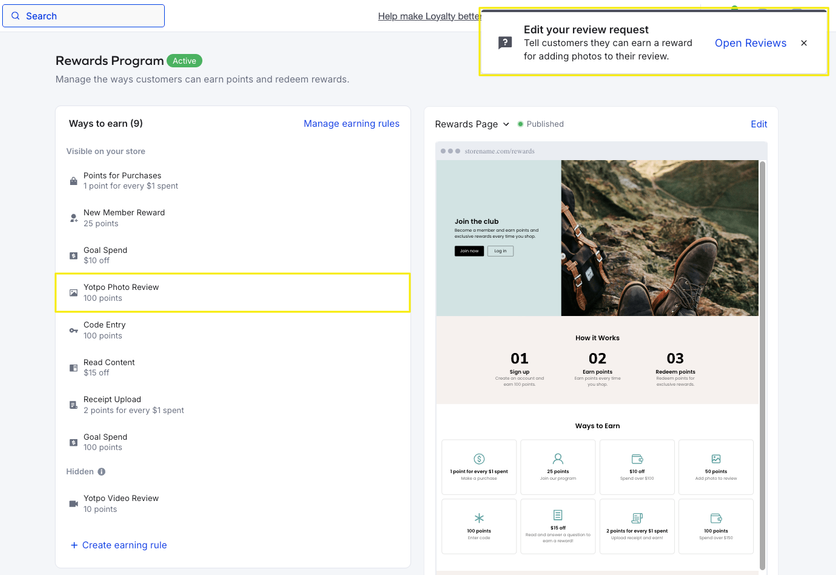Click the dollar icon card in preview
Screen dimensions: 836x575
click(x=479, y=459)
